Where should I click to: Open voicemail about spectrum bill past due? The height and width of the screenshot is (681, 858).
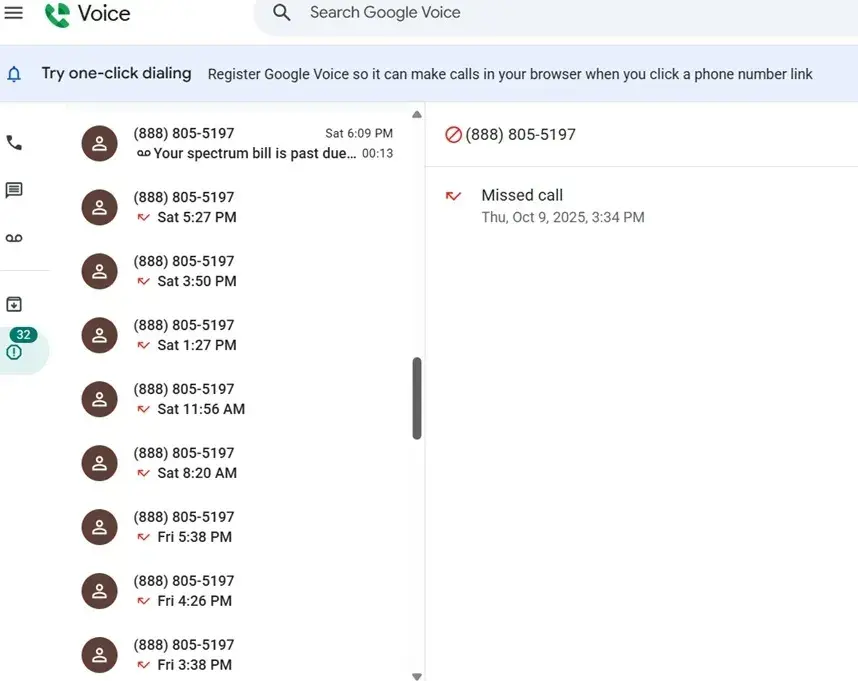click(255, 144)
